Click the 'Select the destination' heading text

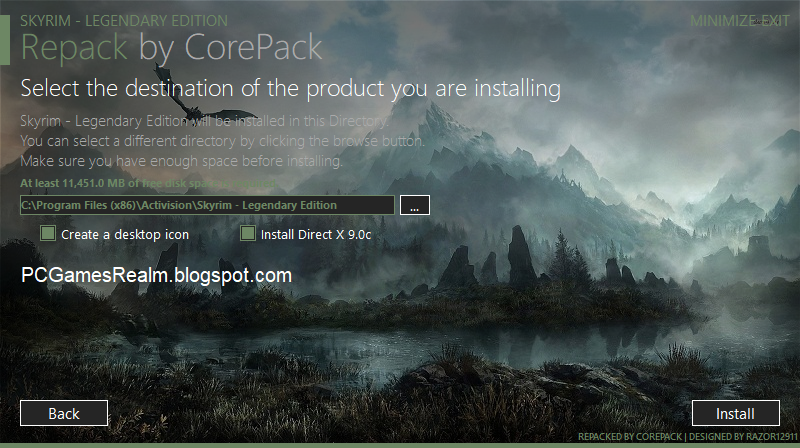[290, 88]
